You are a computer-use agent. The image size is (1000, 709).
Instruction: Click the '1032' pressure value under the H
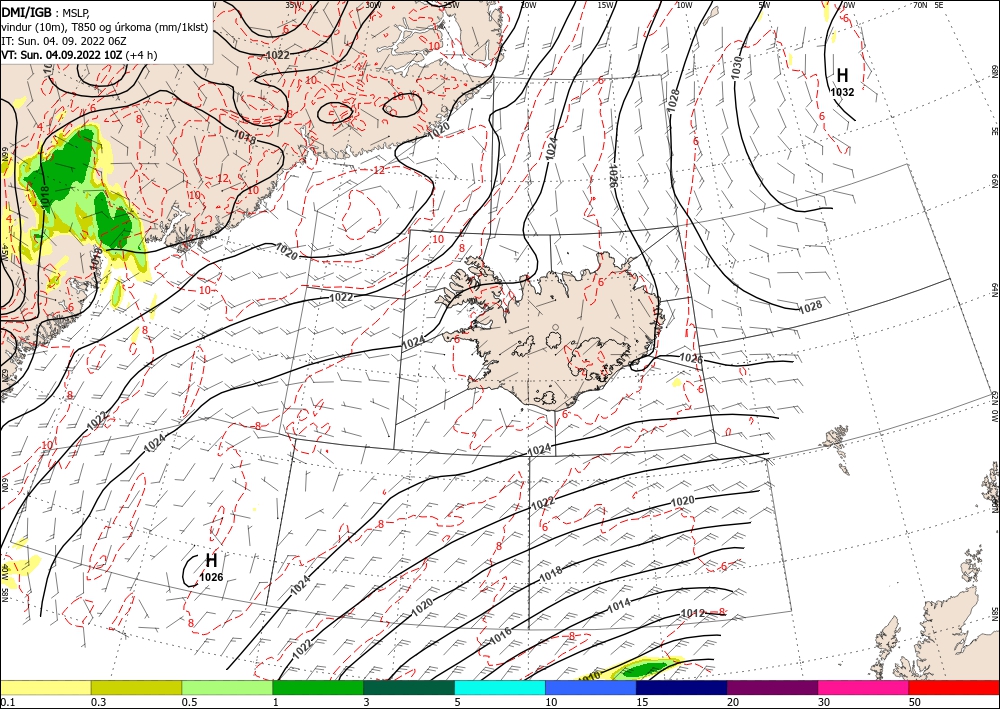click(x=842, y=92)
